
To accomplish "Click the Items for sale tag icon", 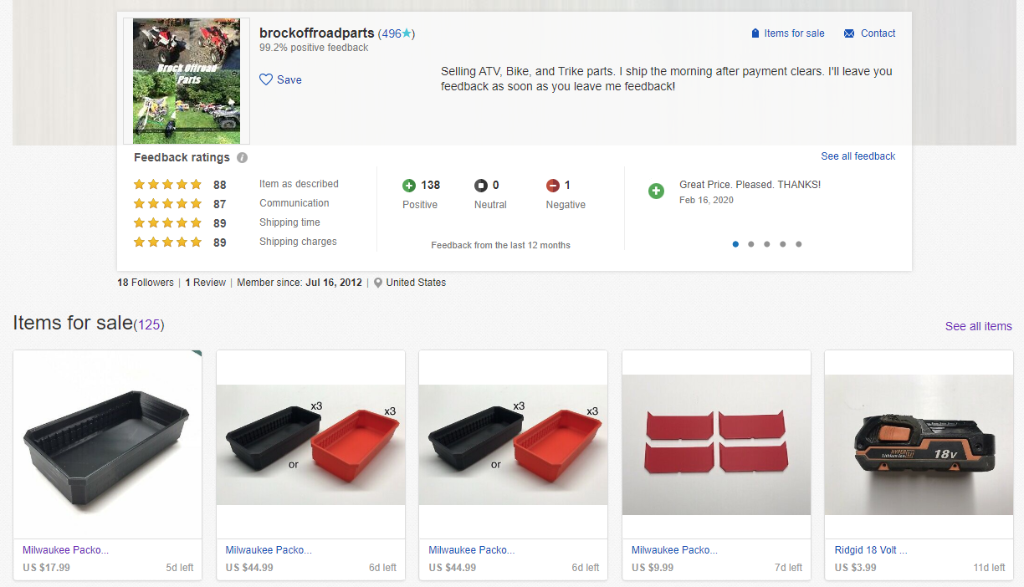I will tap(755, 33).
